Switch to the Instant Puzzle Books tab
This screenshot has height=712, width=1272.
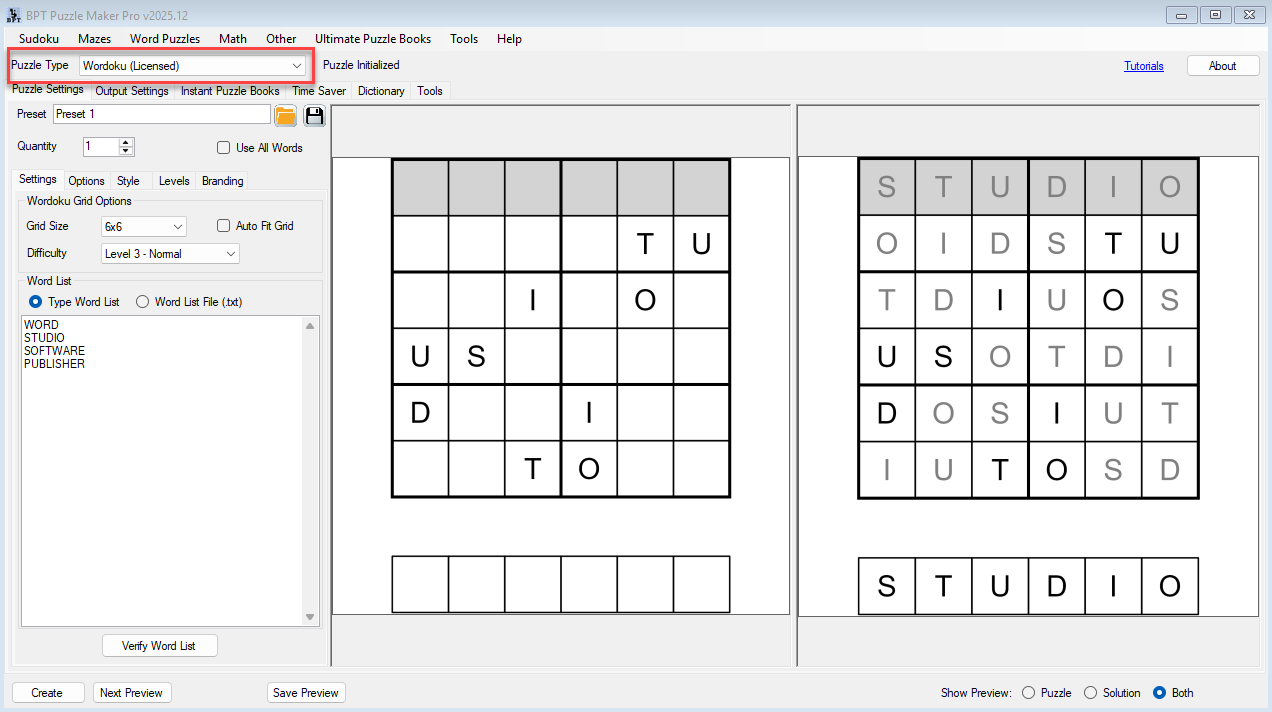230,91
